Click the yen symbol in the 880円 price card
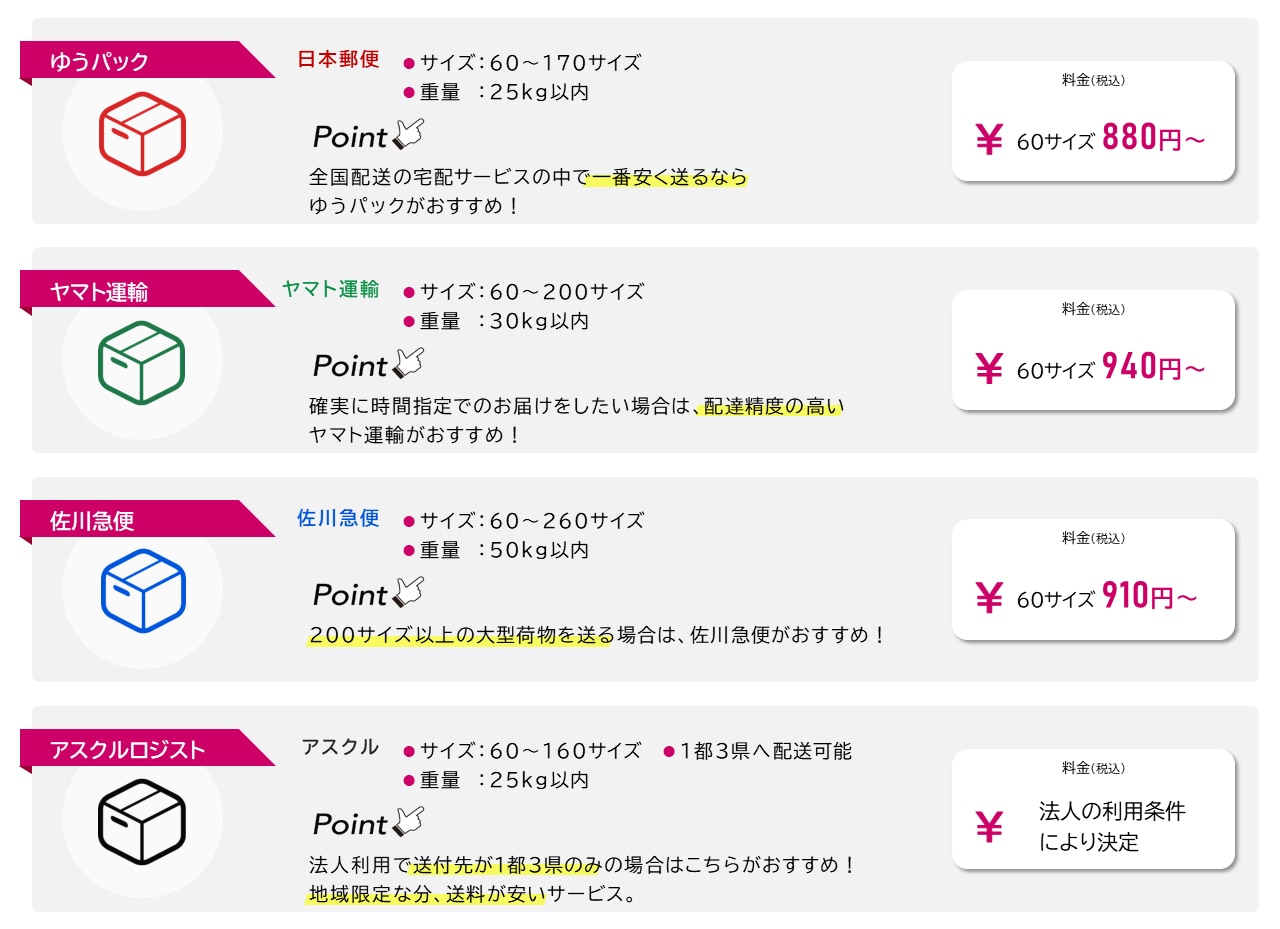This screenshot has height=929, width=1280. (988, 140)
